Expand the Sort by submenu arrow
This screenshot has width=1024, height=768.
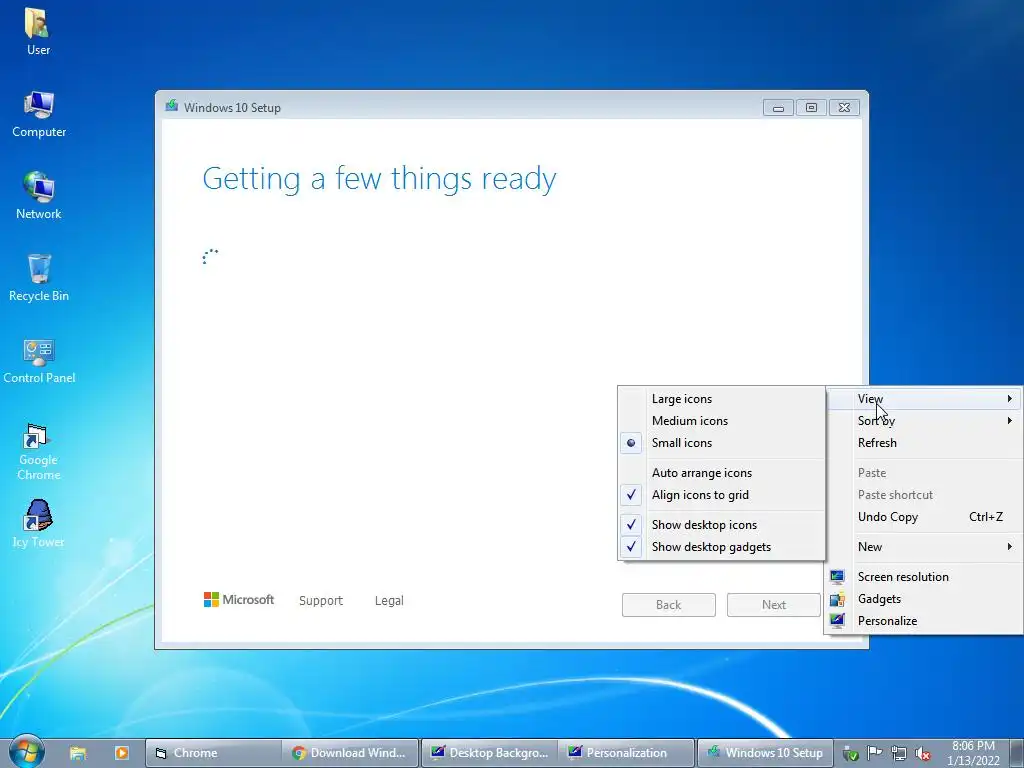[x=1010, y=421]
